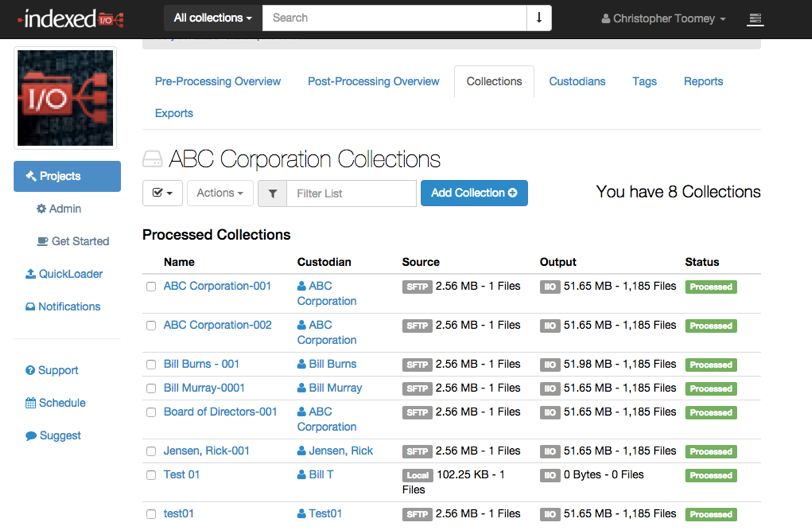Open the Test01 custodian link
The height and width of the screenshot is (531, 812).
tap(320, 513)
